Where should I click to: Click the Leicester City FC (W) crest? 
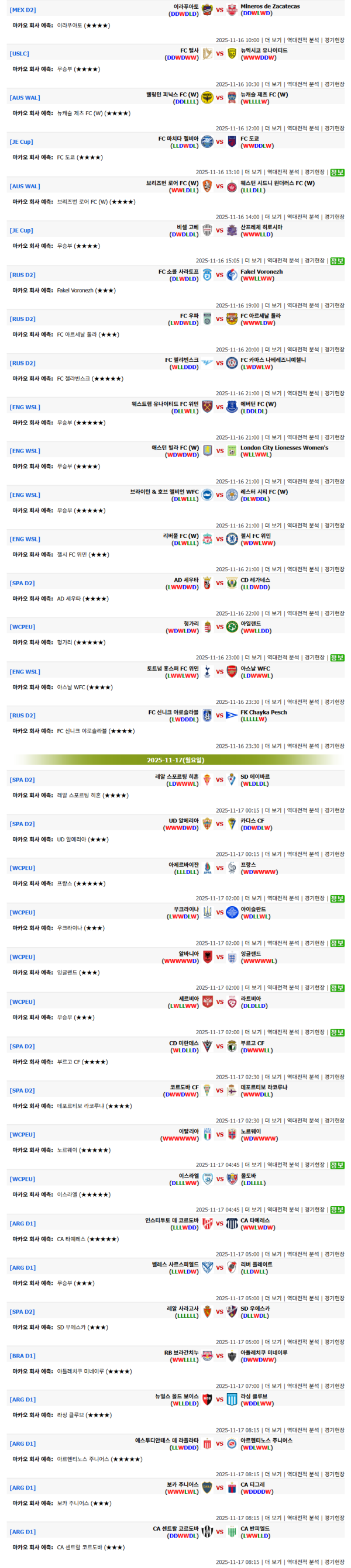pyautogui.click(x=232, y=495)
